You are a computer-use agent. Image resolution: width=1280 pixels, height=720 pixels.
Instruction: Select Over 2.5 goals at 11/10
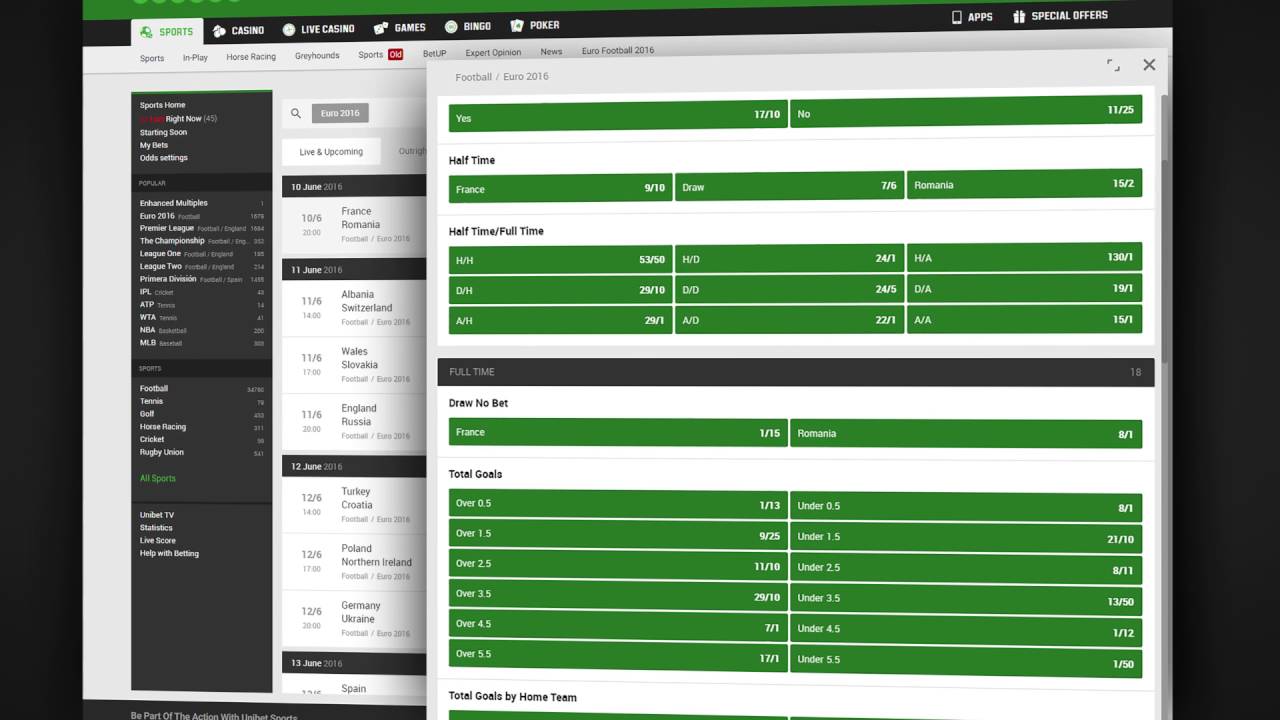pos(618,564)
